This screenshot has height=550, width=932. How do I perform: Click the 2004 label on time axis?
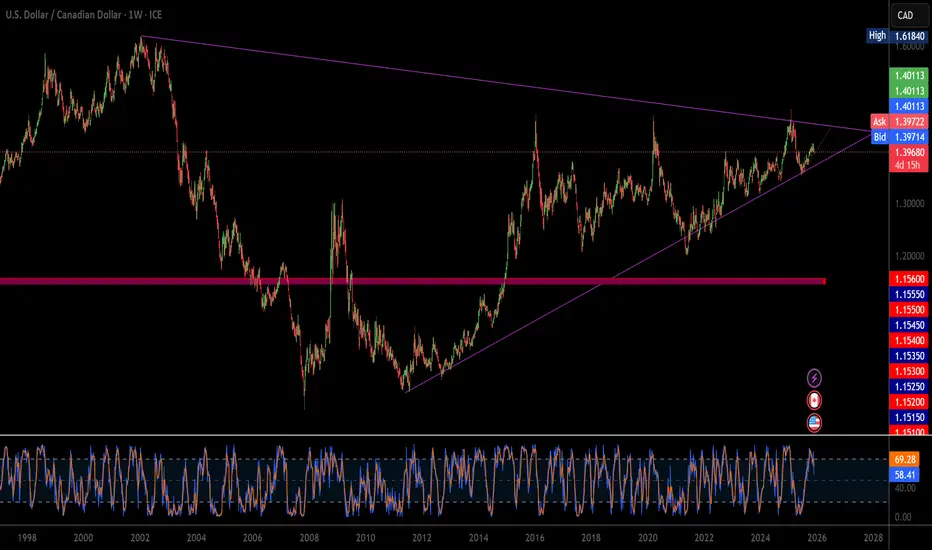pos(196,538)
